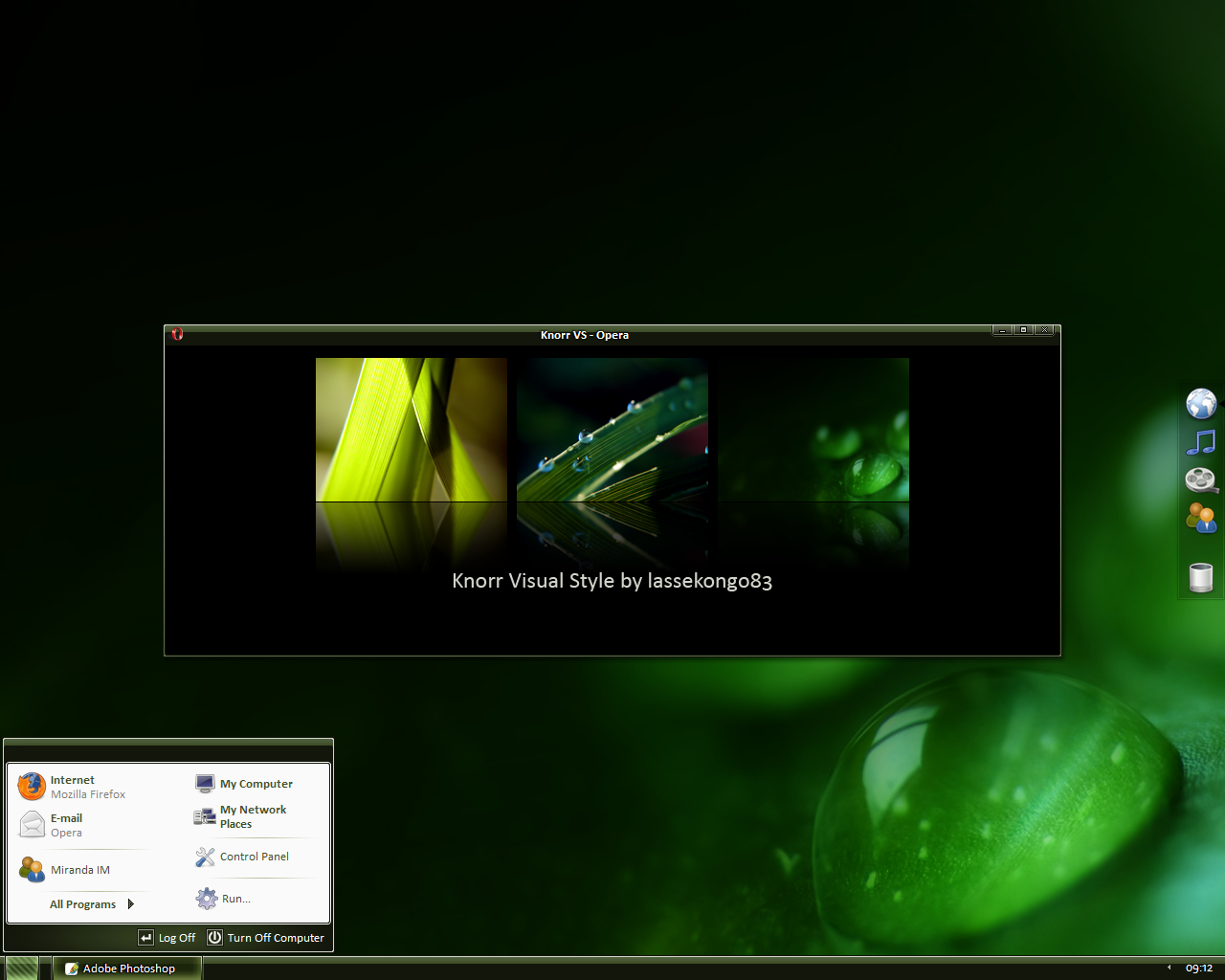Open Control Panel from the start menu
Viewport: 1225px width, 980px height.
(x=242, y=857)
